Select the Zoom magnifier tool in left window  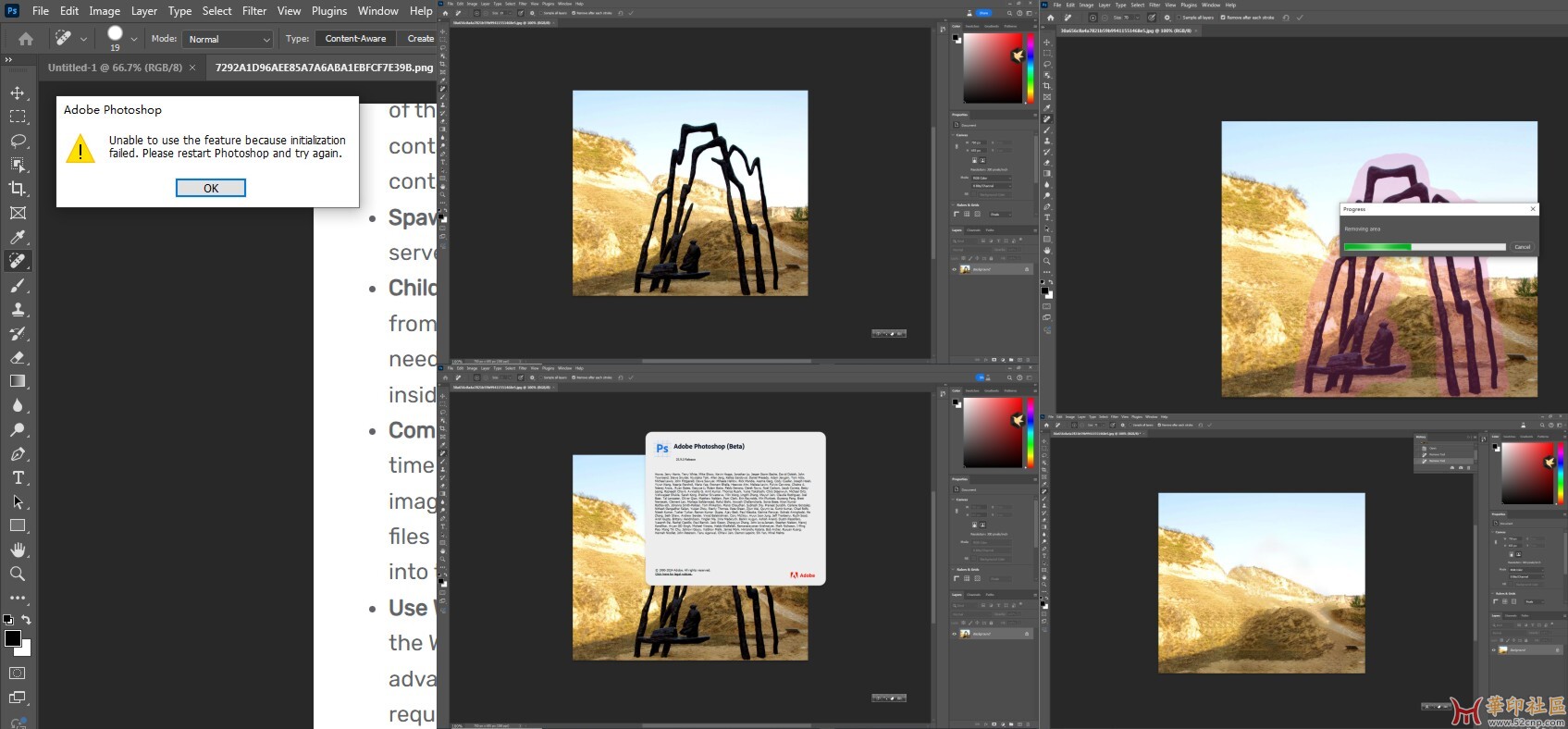(x=18, y=574)
